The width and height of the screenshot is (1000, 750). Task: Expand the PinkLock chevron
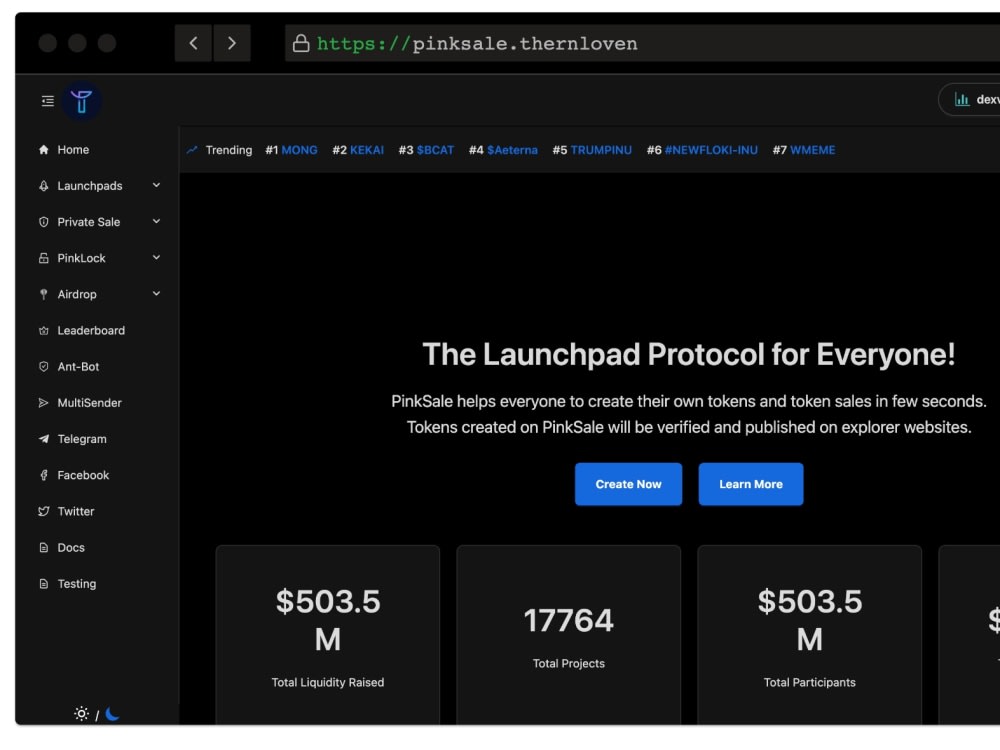(156, 257)
